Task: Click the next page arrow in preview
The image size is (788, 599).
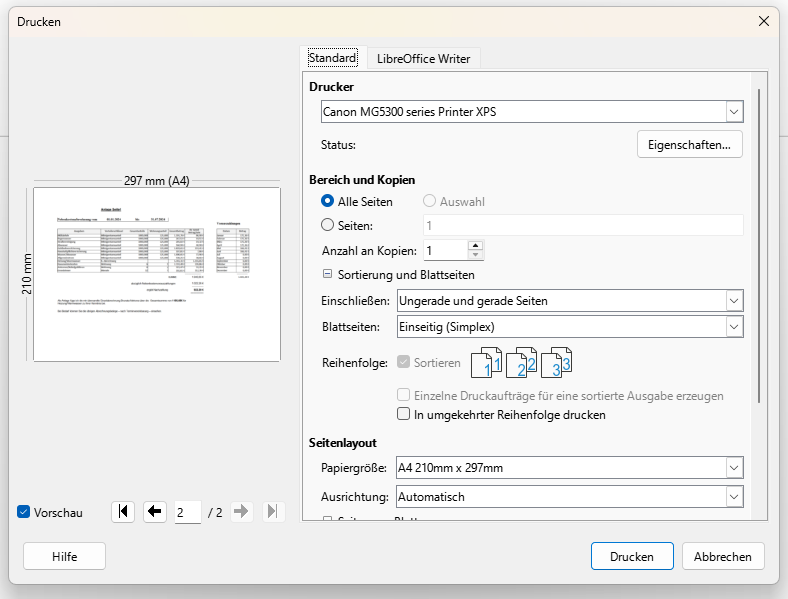Action: click(242, 512)
